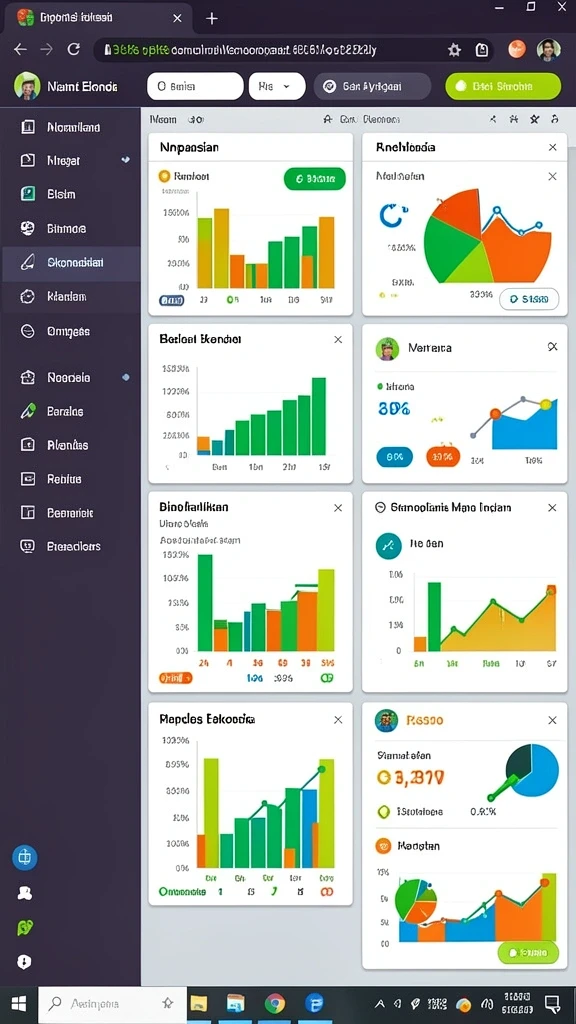This screenshot has height=1024, width=576.
Task: Open a new browser tab
Action: [x=212, y=18]
